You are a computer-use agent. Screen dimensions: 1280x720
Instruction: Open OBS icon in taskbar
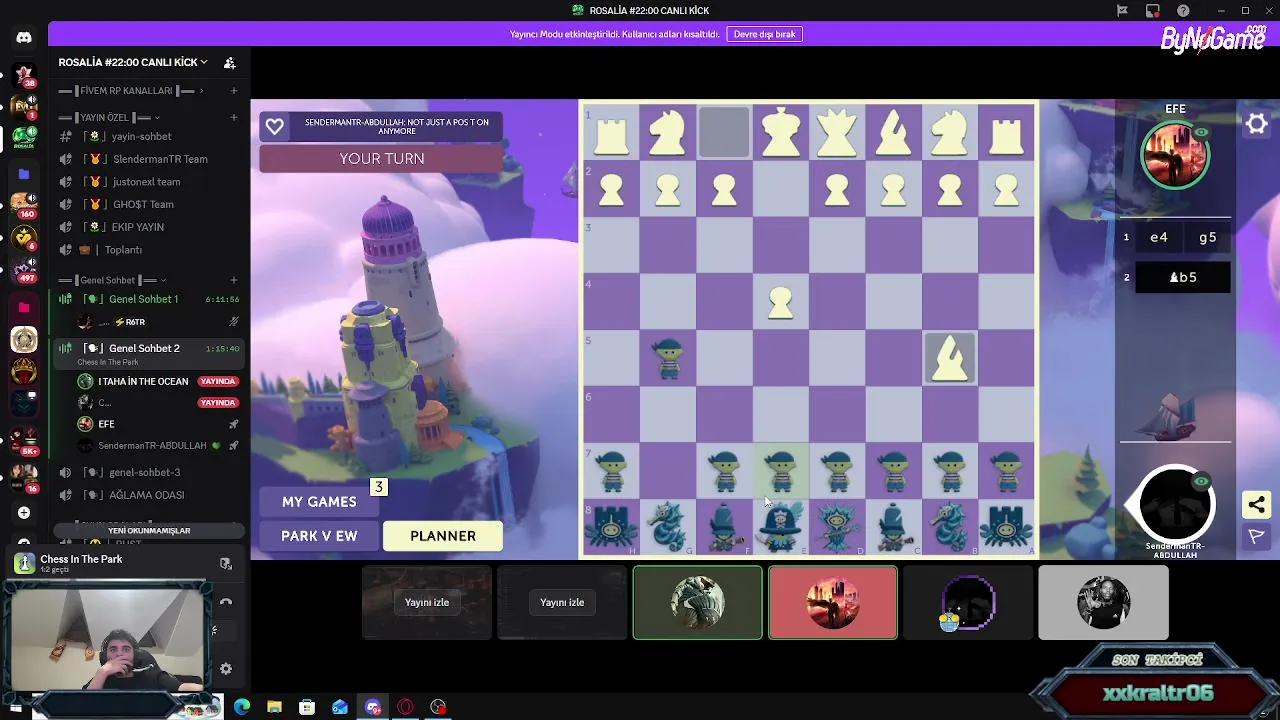coord(438,707)
